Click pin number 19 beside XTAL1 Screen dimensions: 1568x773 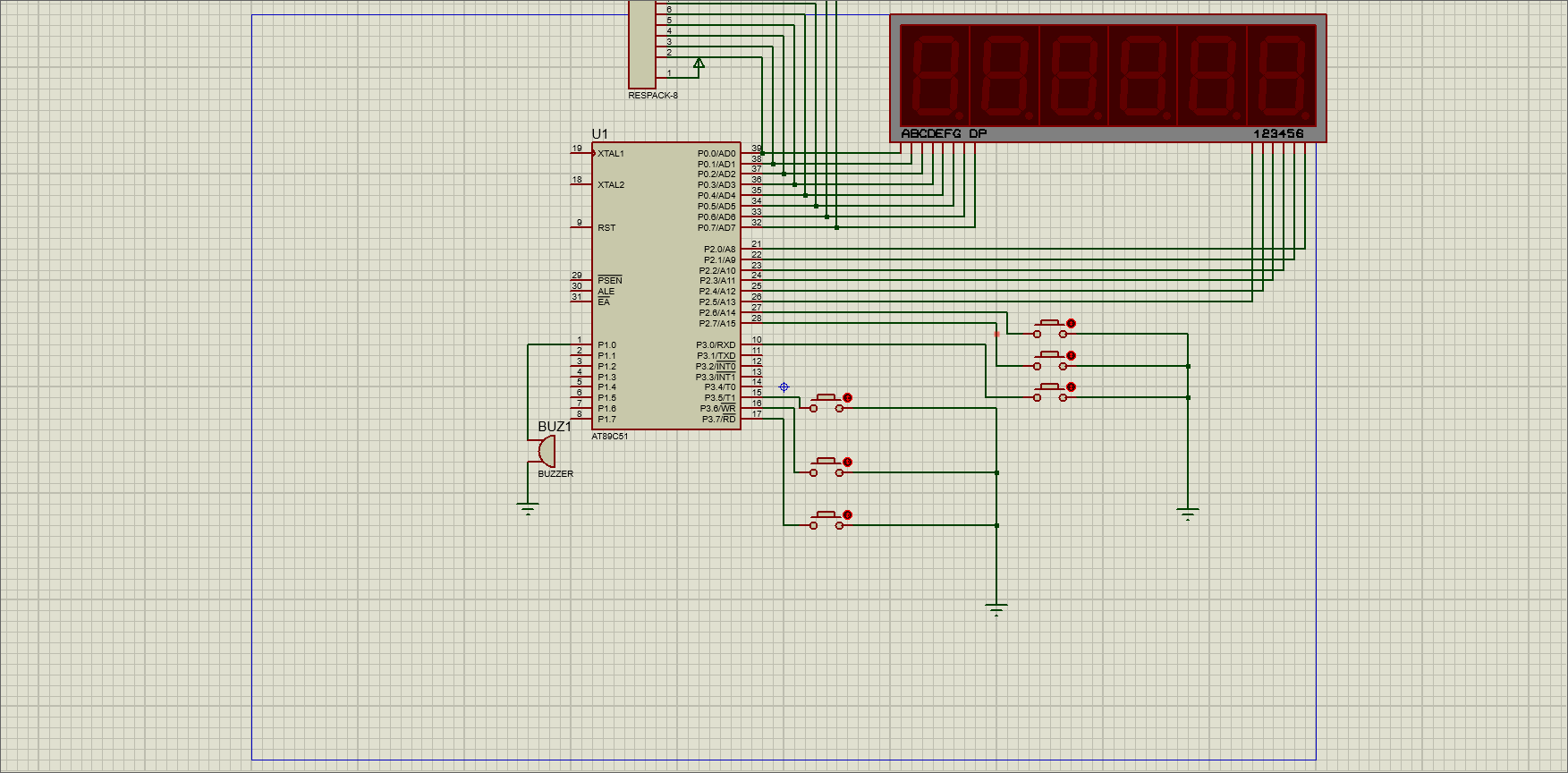click(x=577, y=149)
